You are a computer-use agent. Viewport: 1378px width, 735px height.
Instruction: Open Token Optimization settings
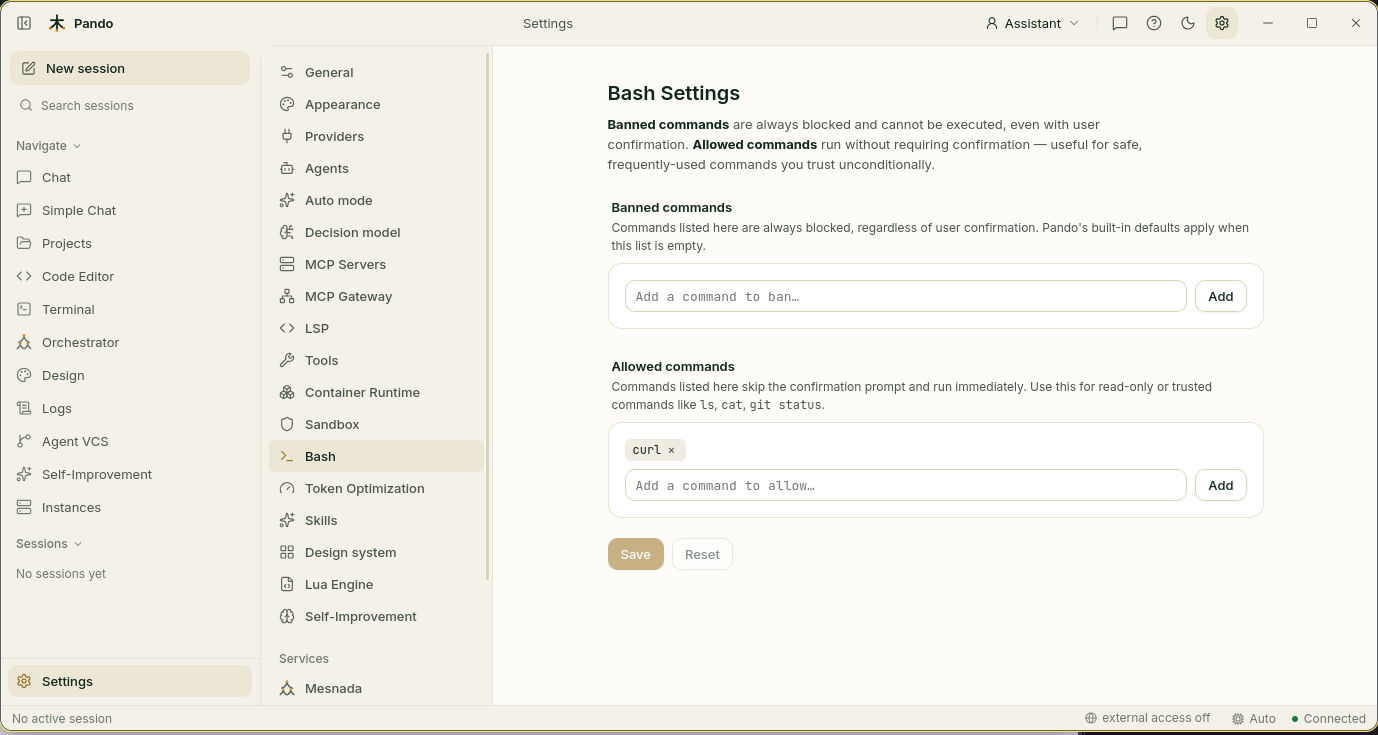[376, 488]
